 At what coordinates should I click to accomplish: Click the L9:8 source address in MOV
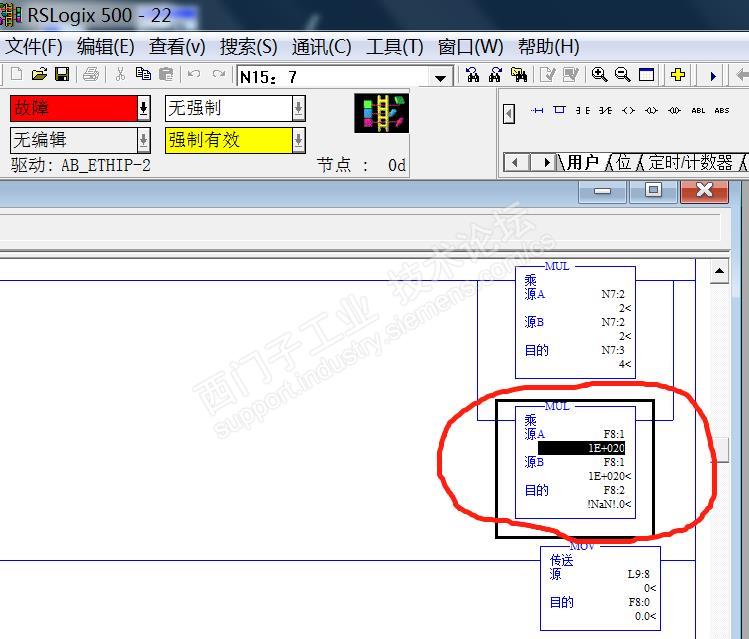pos(639,574)
